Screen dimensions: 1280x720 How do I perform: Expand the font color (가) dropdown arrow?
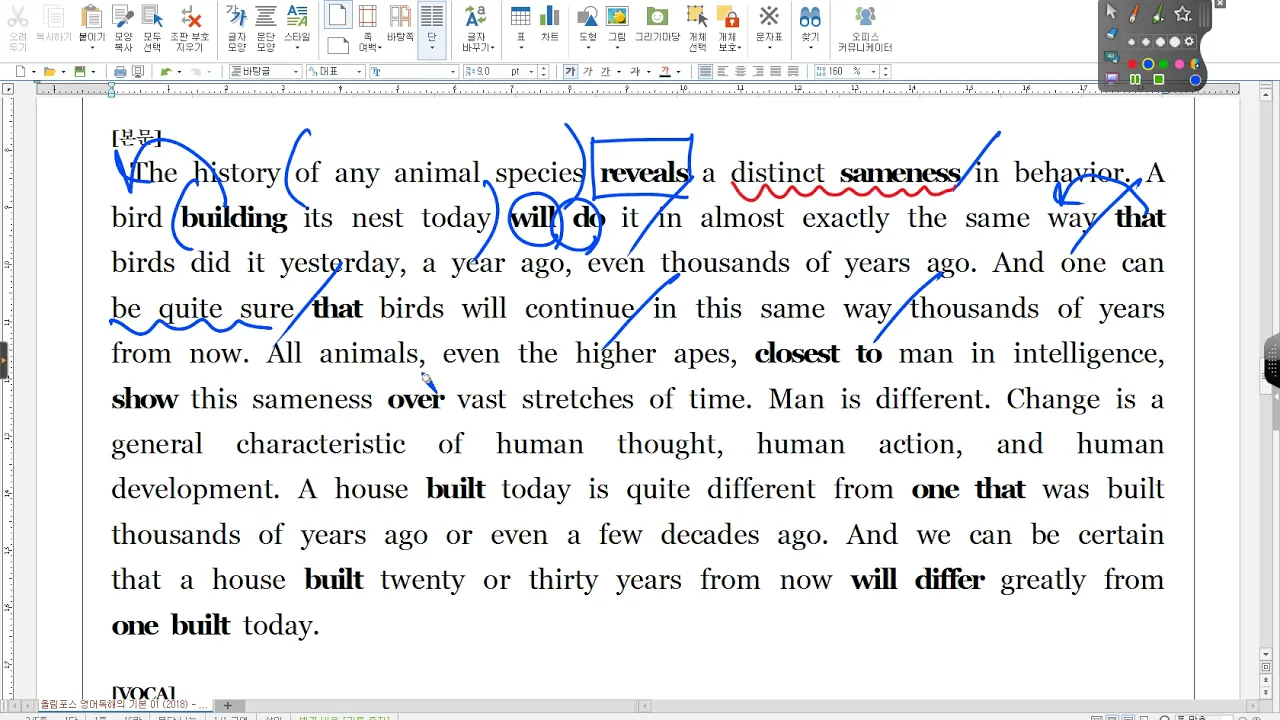pyautogui.click(x=678, y=72)
